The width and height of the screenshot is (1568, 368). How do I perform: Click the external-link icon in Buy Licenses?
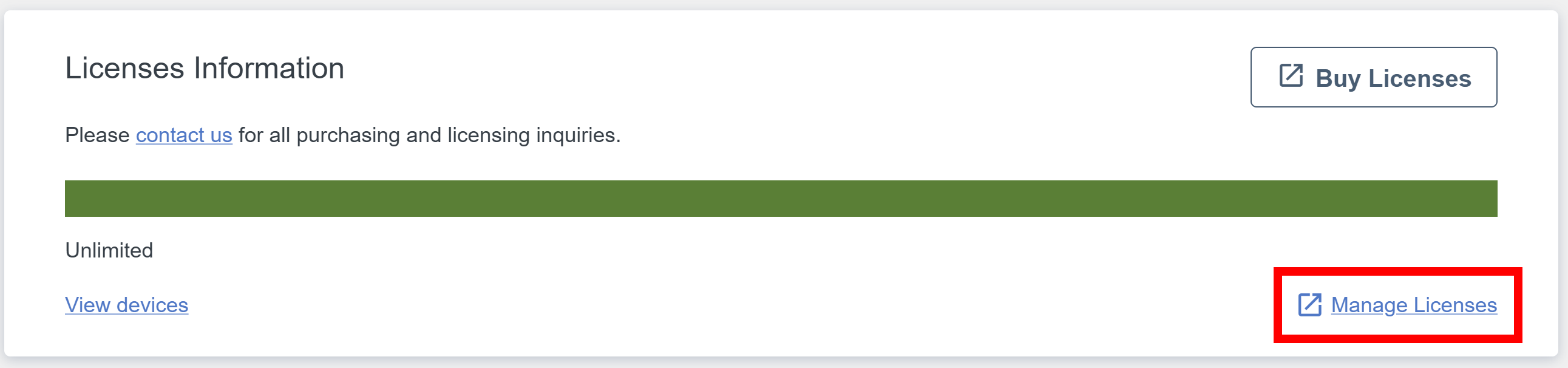1291,76
